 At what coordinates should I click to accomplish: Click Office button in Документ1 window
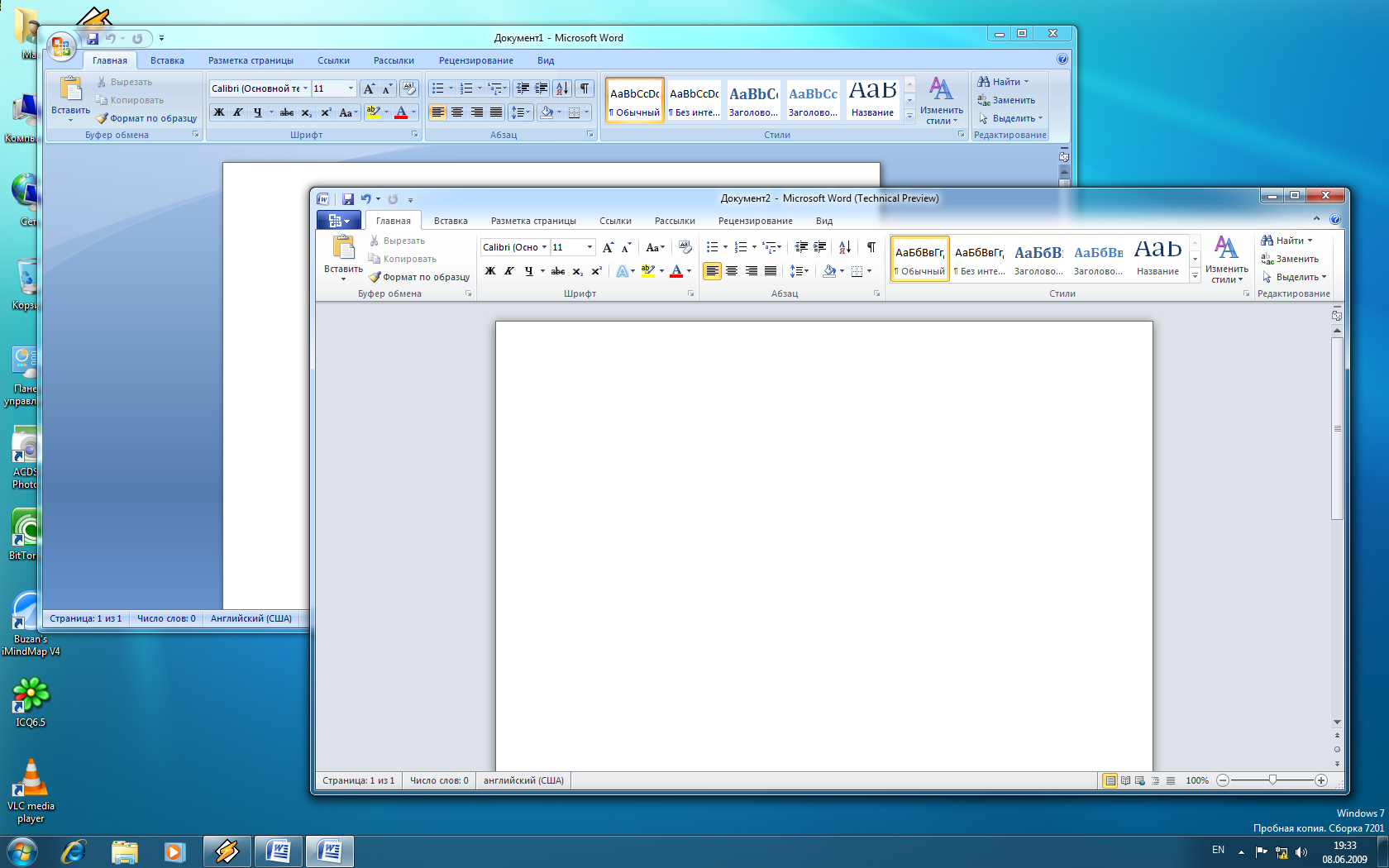click(61, 47)
